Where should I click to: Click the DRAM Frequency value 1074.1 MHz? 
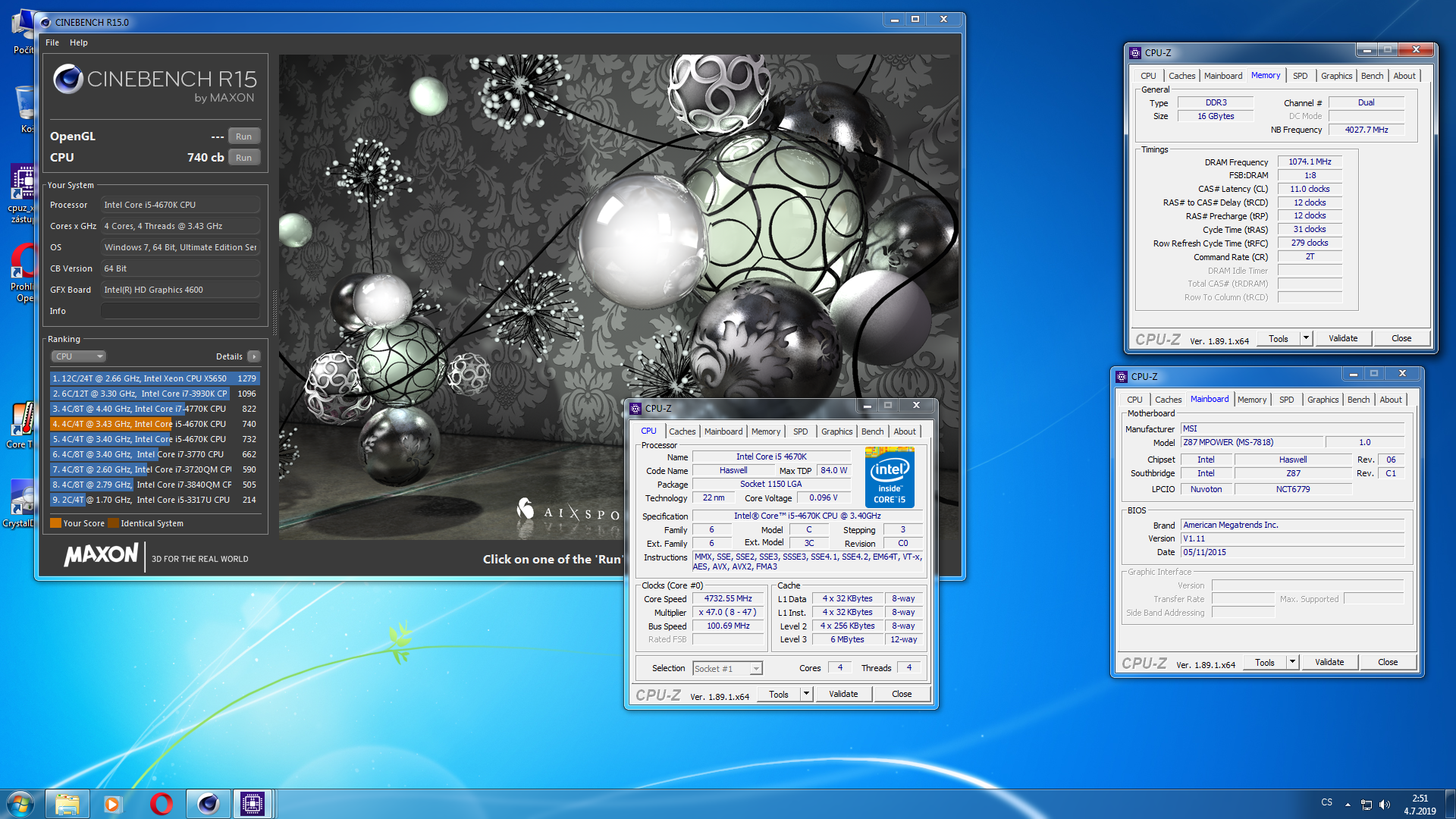tap(1310, 162)
